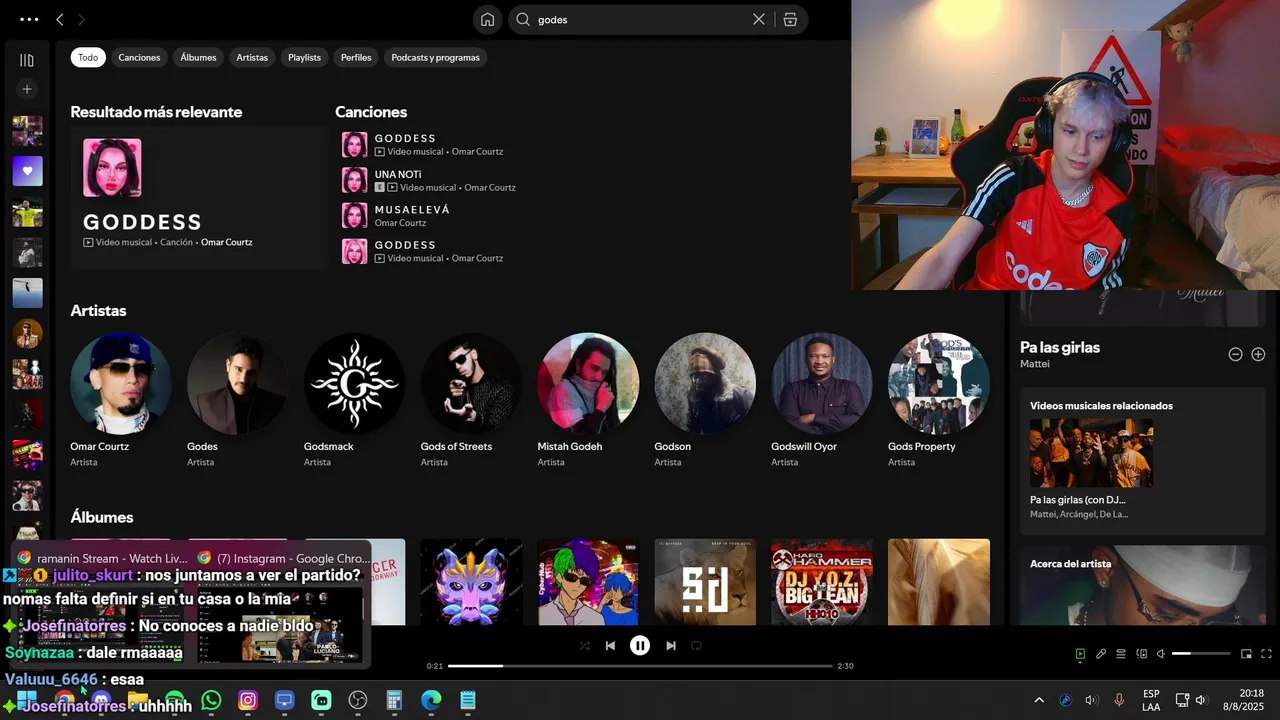Image resolution: width=1280 pixels, height=720 pixels.
Task: Show lyrics with the microphone icon
Action: point(1101,654)
